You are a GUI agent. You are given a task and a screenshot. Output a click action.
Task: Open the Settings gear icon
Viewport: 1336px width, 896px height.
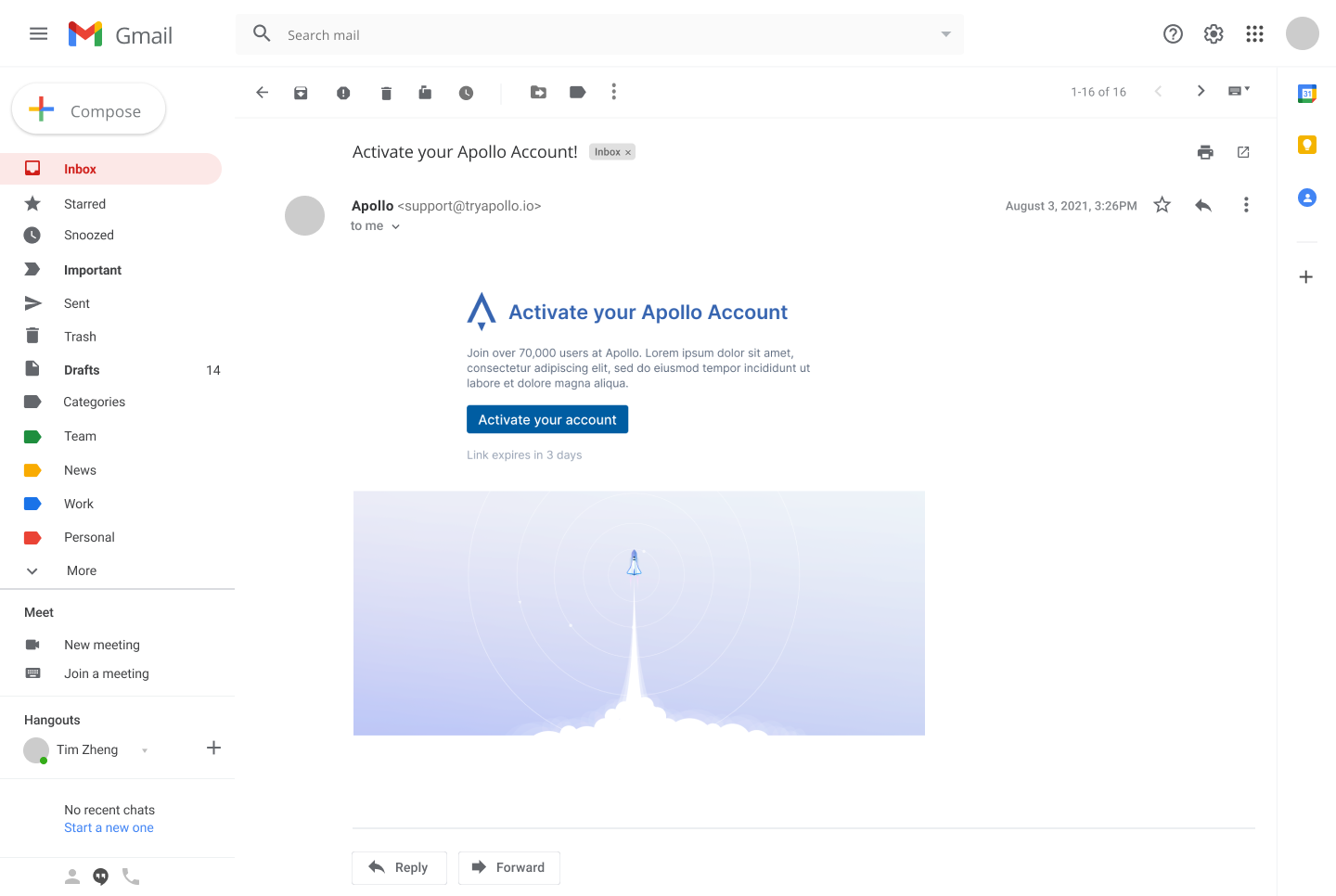click(1214, 34)
